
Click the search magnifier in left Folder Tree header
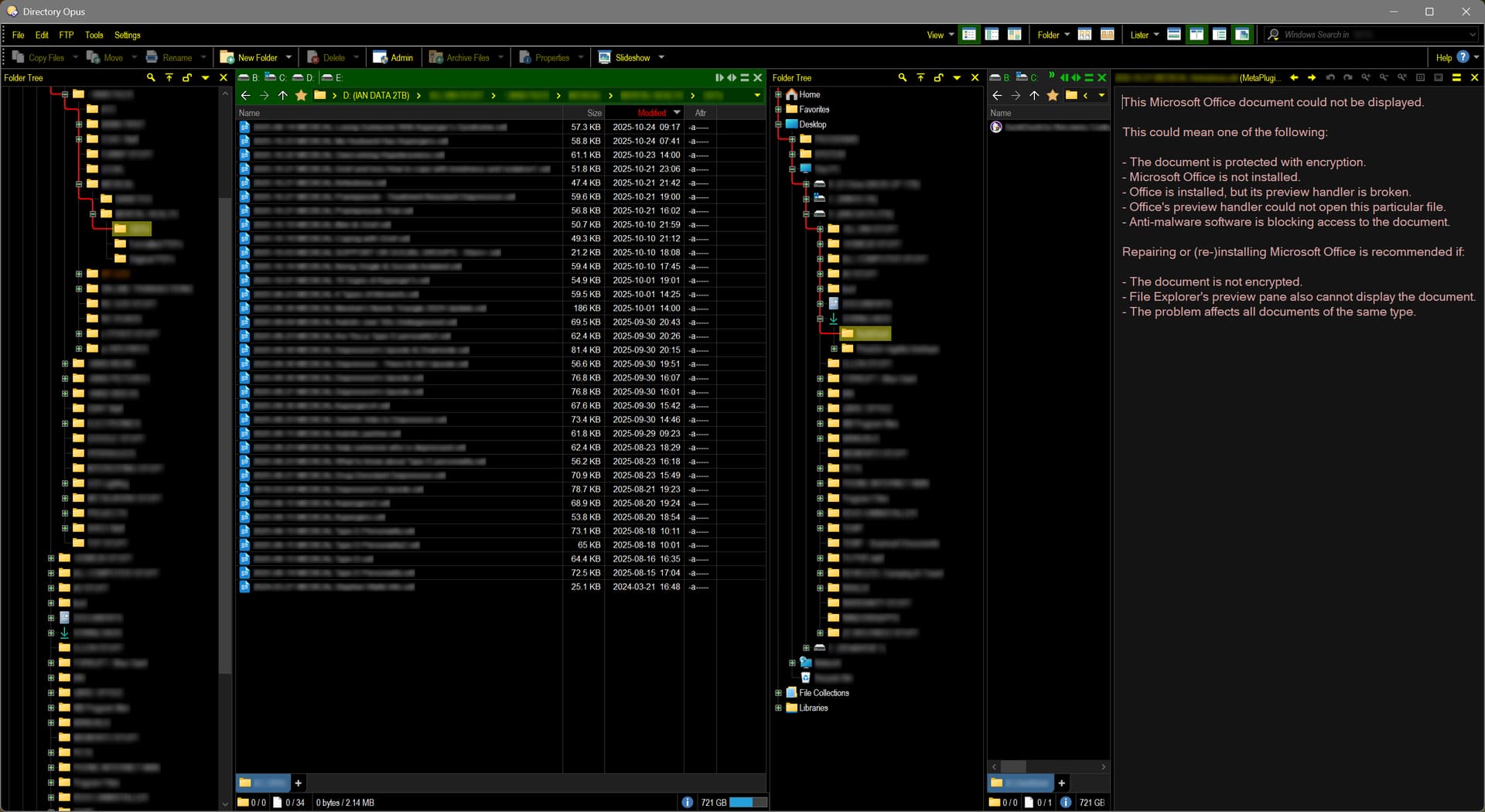tap(151, 77)
